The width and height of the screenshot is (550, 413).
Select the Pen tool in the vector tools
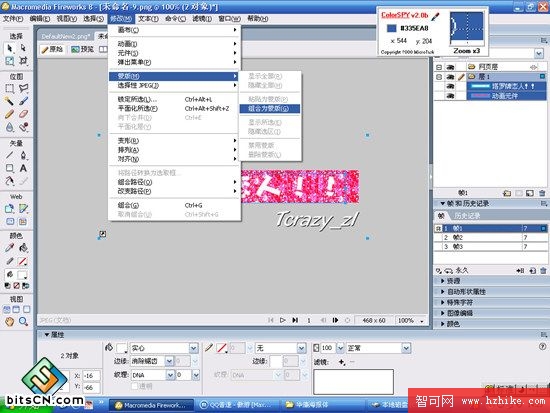[x=23, y=155]
